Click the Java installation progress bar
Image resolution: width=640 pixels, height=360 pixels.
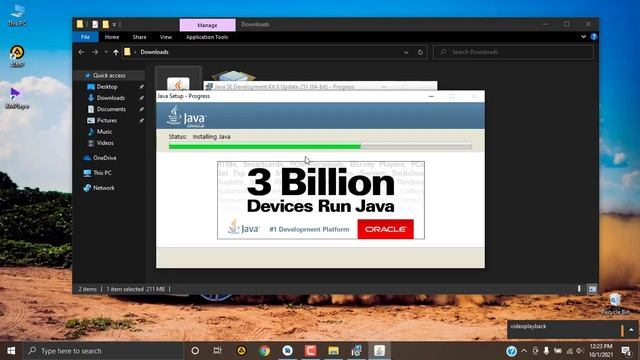[320, 146]
